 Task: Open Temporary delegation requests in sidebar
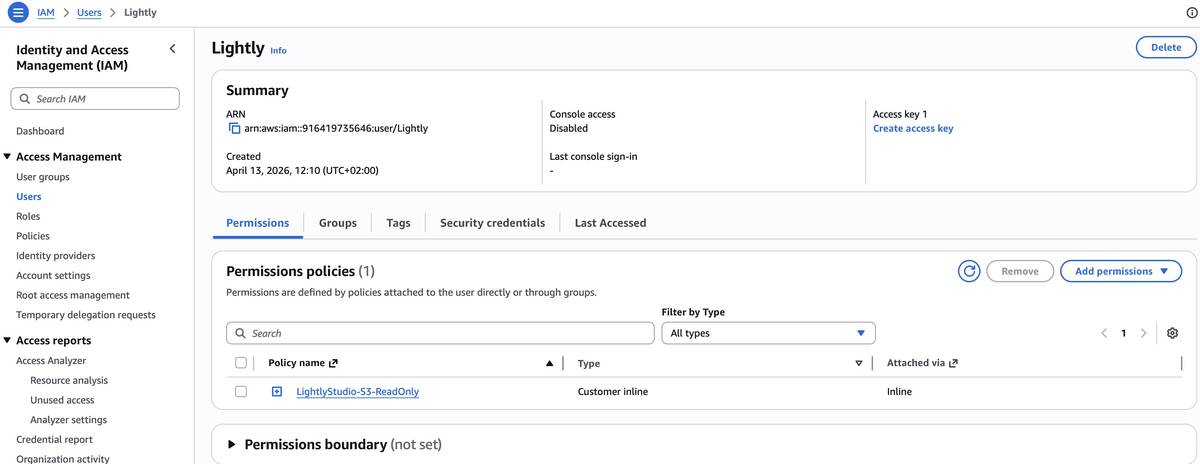[x=86, y=315]
